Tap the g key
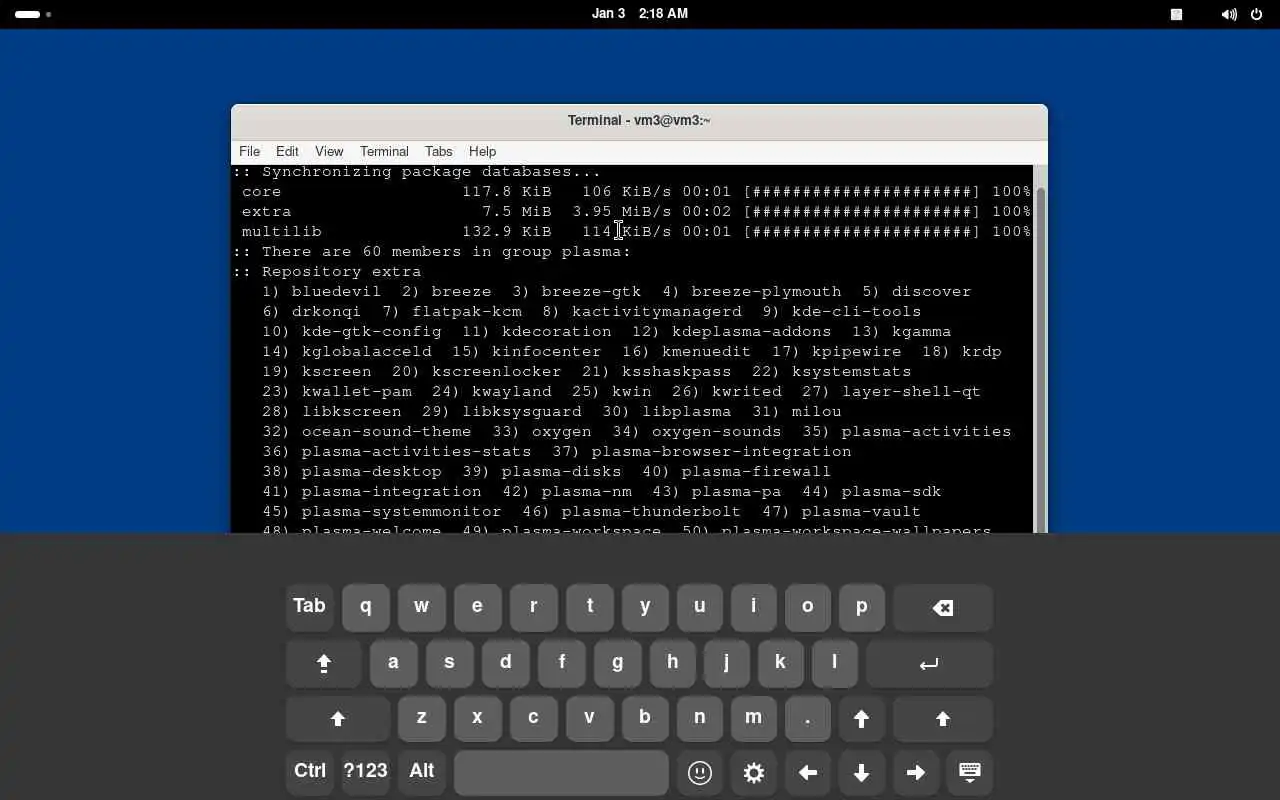This screenshot has height=800, width=1280. [618, 663]
